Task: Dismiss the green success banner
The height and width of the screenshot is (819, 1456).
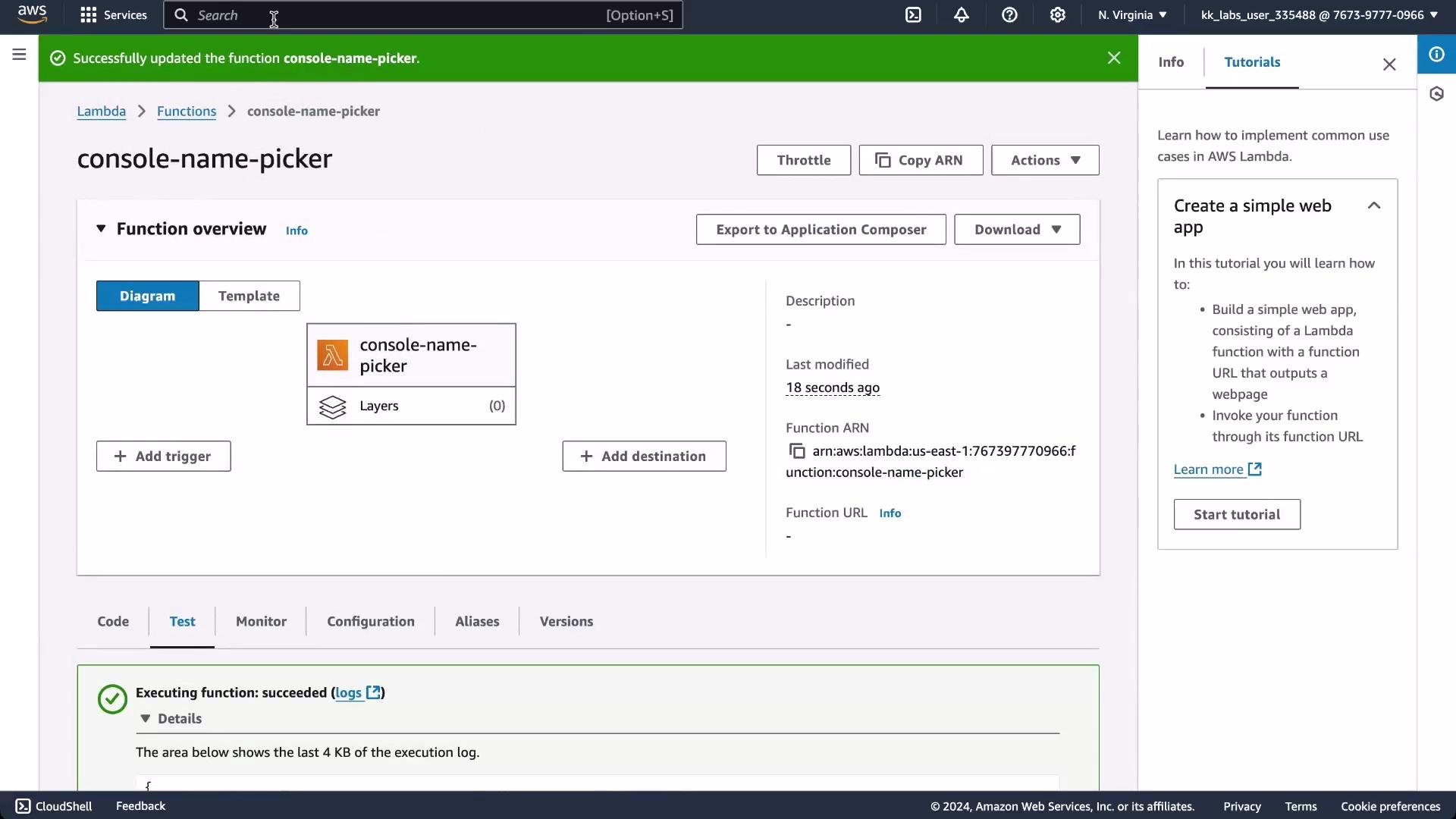Action: pos(1114,58)
